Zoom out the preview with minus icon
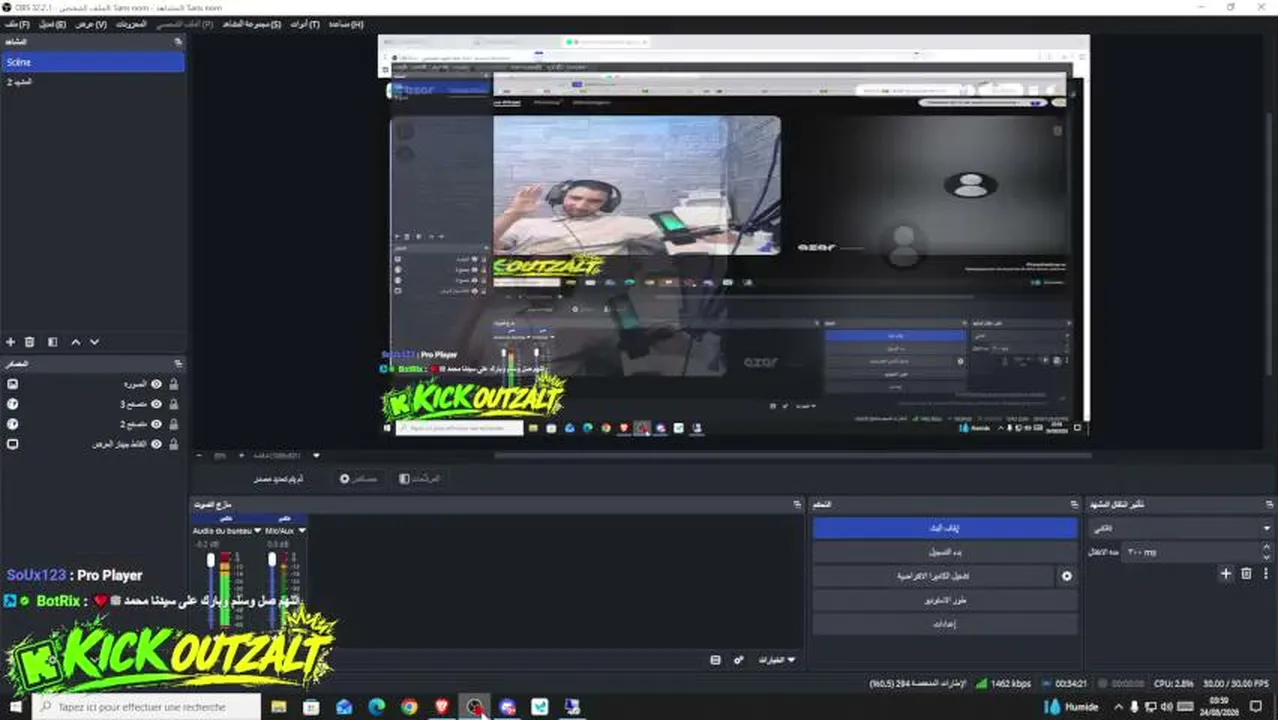The image size is (1278, 720). pyautogui.click(x=198, y=456)
